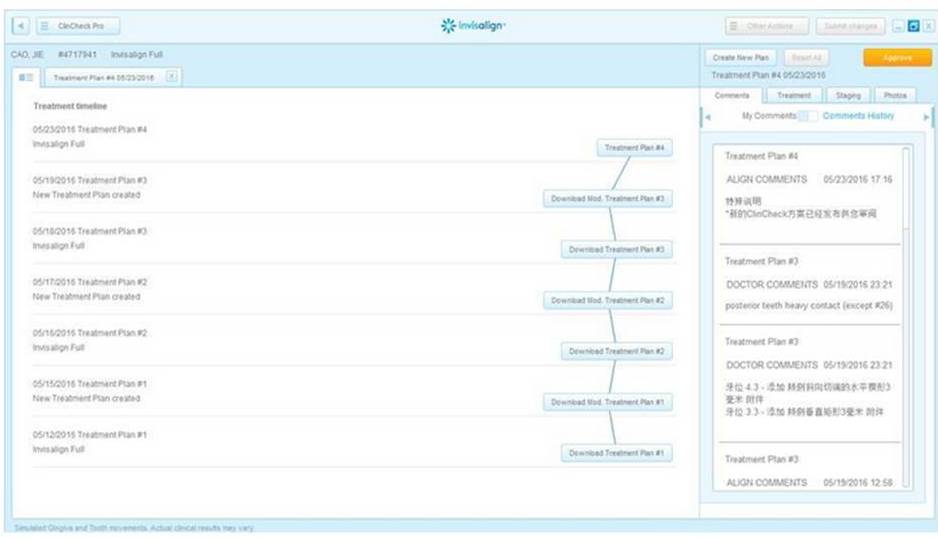
Task: Click Download Mod. Treatment Plan #3
Action: point(607,199)
